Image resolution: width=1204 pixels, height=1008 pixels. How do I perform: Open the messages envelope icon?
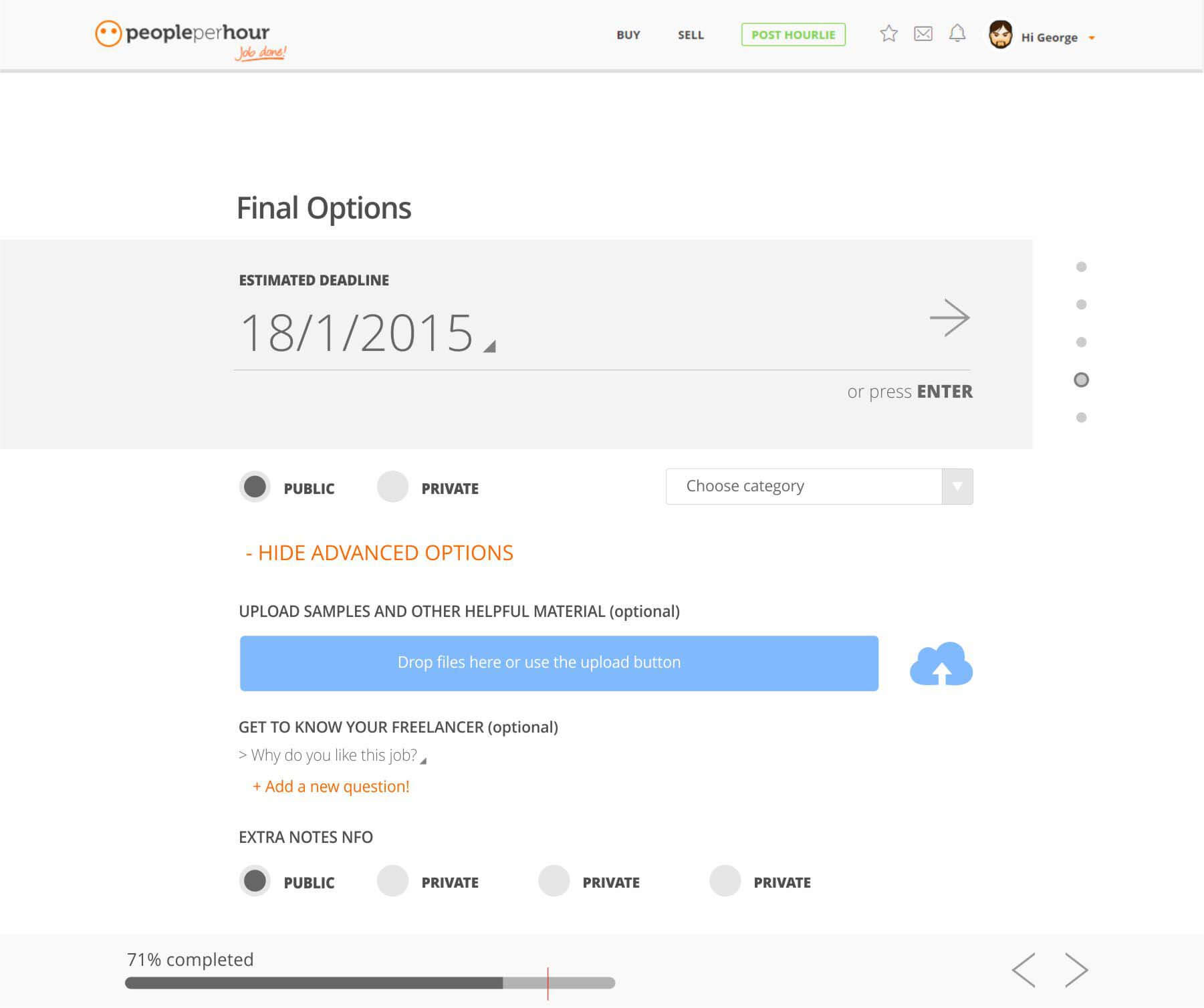point(923,33)
